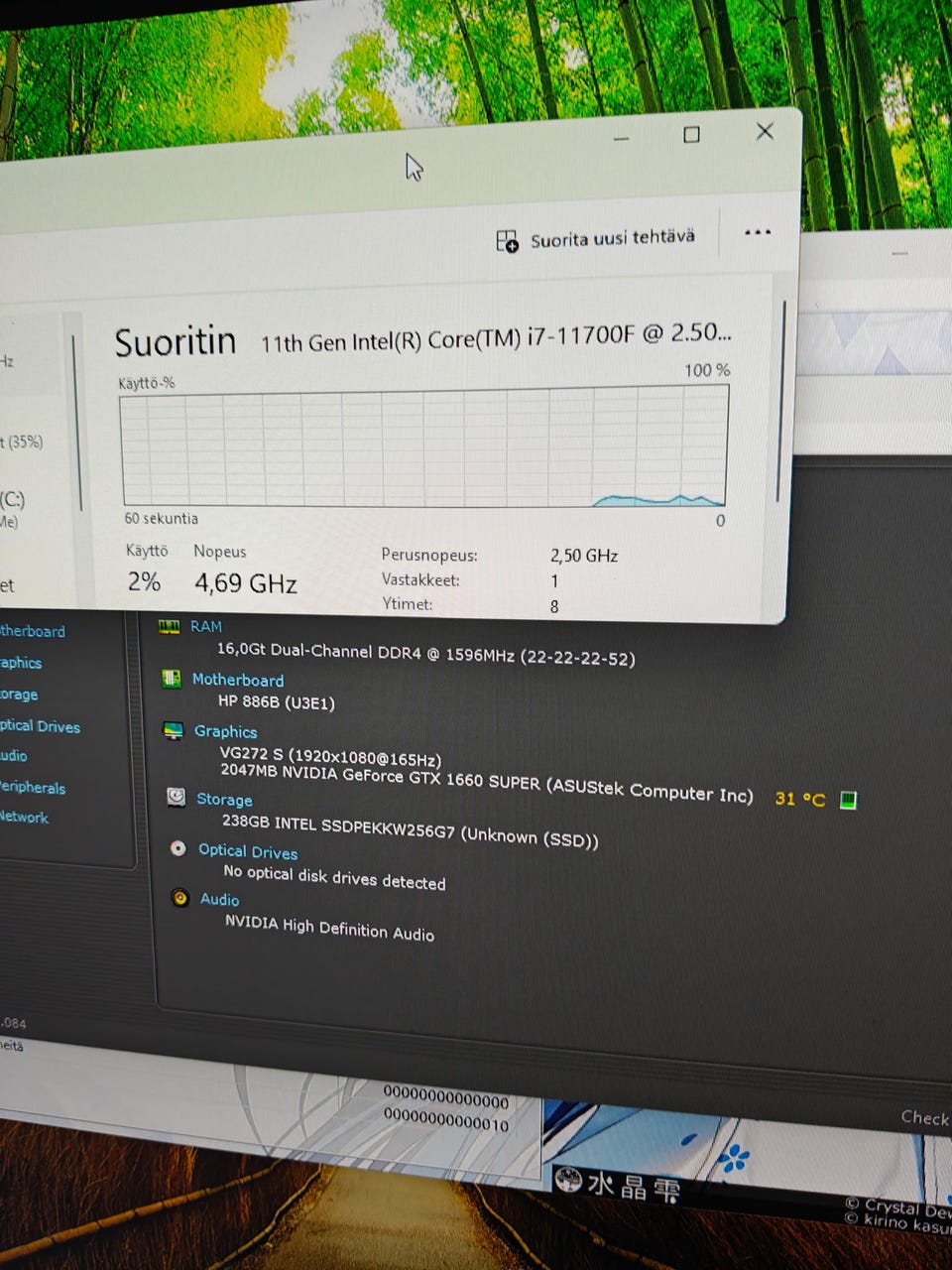Viewport: 952px width, 1270px height.
Task: Click the '2,50 GHz' base speed value
Action: click(584, 556)
